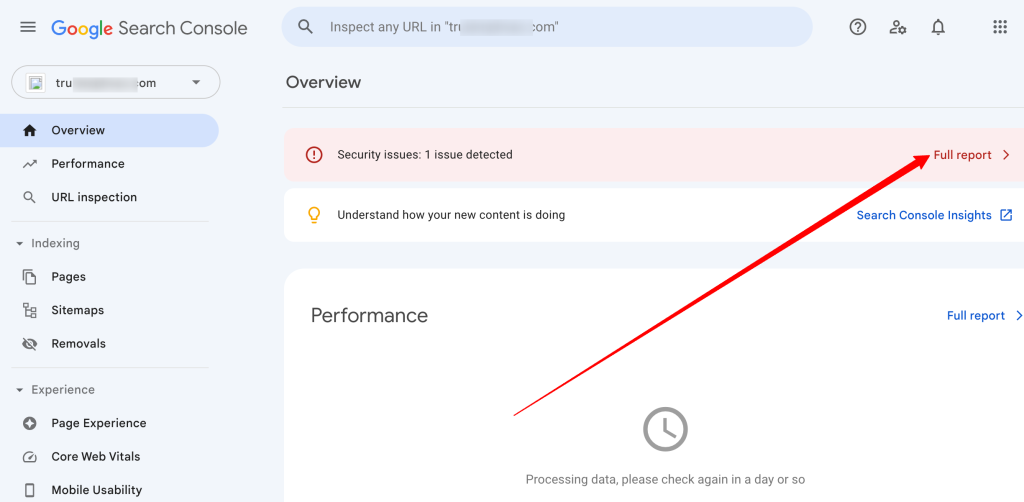
Task: Click the URL inspection magnifier icon
Action: (29, 197)
